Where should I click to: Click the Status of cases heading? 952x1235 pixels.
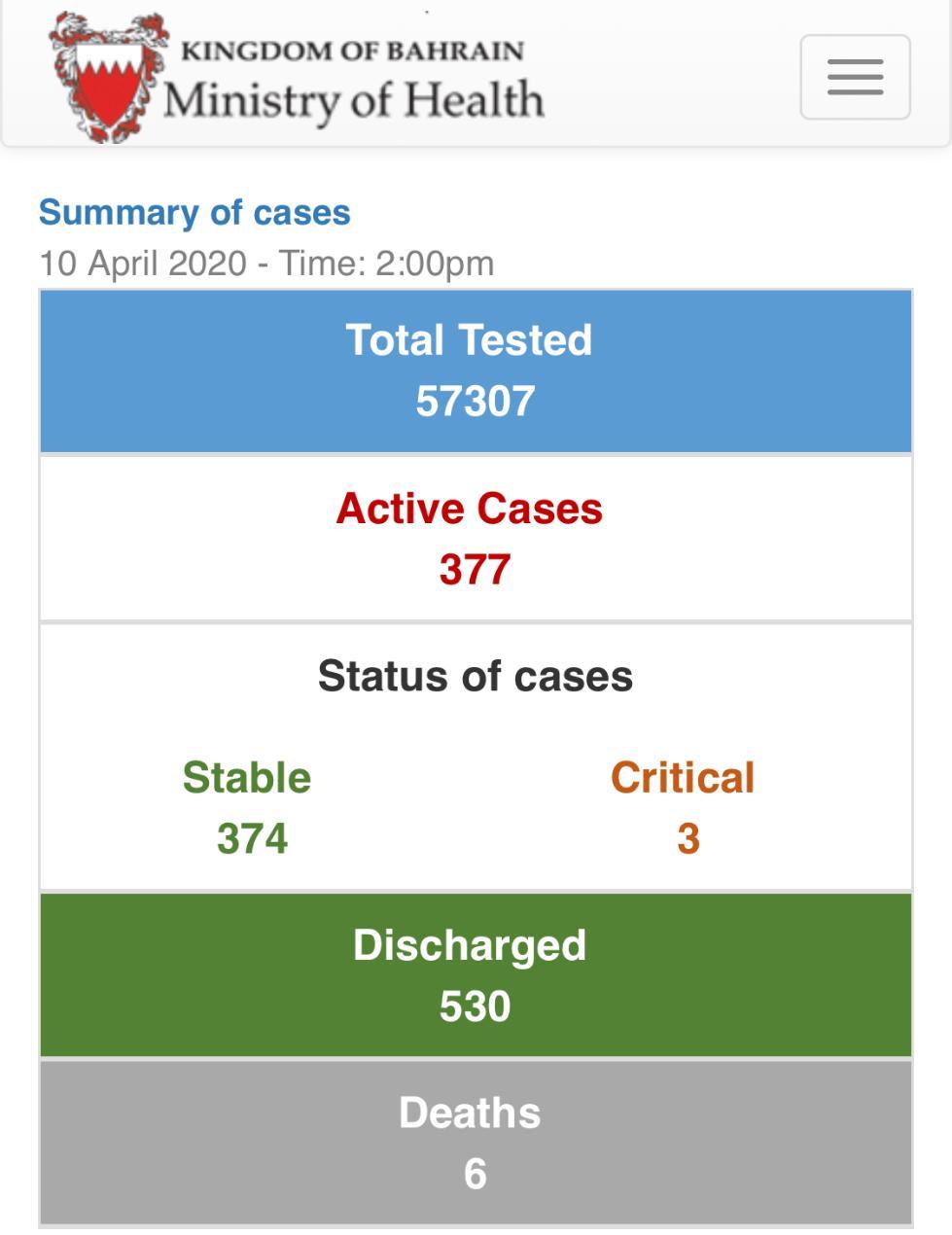(x=475, y=676)
